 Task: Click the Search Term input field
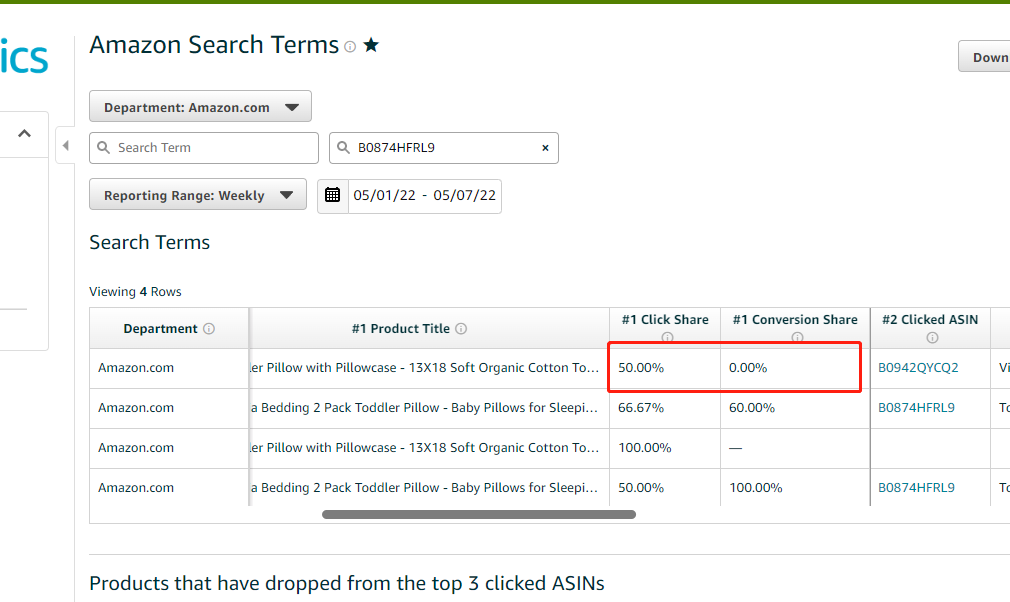click(204, 147)
